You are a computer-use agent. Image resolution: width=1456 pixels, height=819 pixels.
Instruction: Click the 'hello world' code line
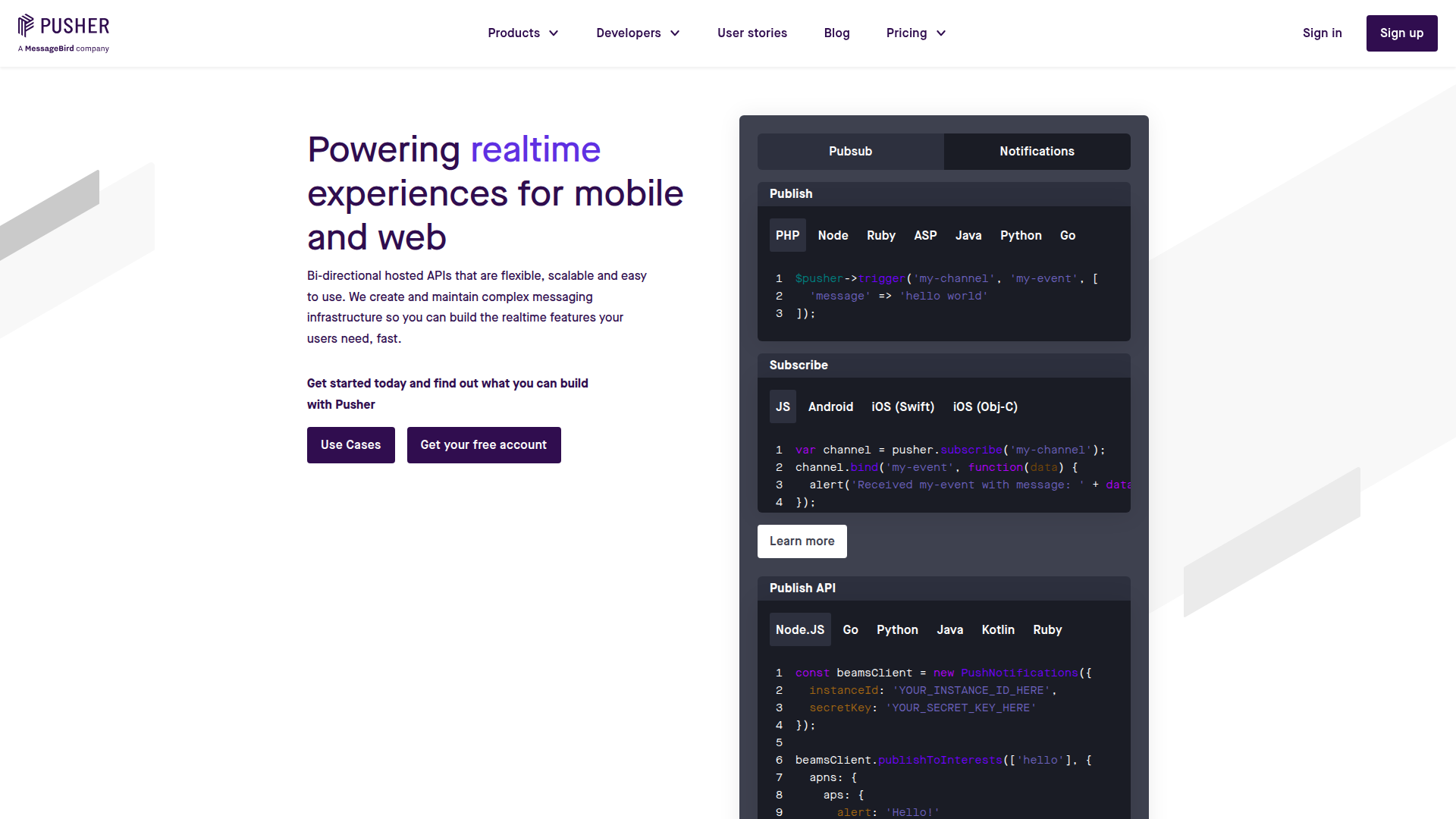899,296
